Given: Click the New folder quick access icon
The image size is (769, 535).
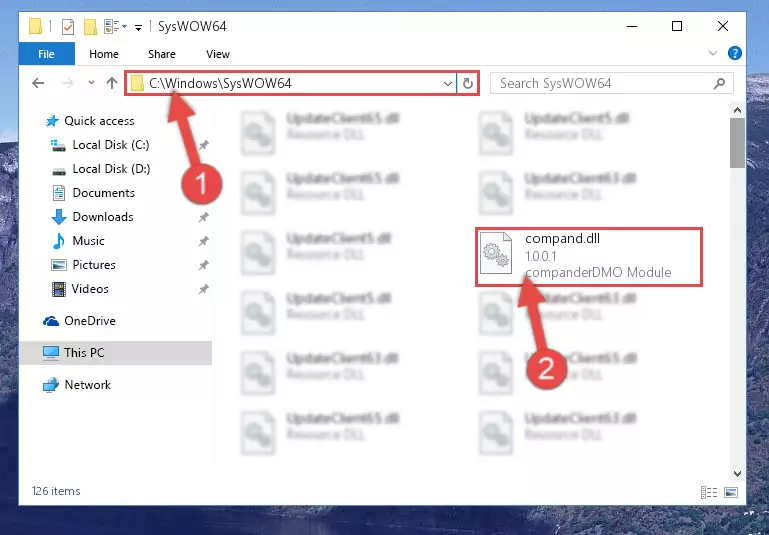Looking at the screenshot, I should 90,26.
